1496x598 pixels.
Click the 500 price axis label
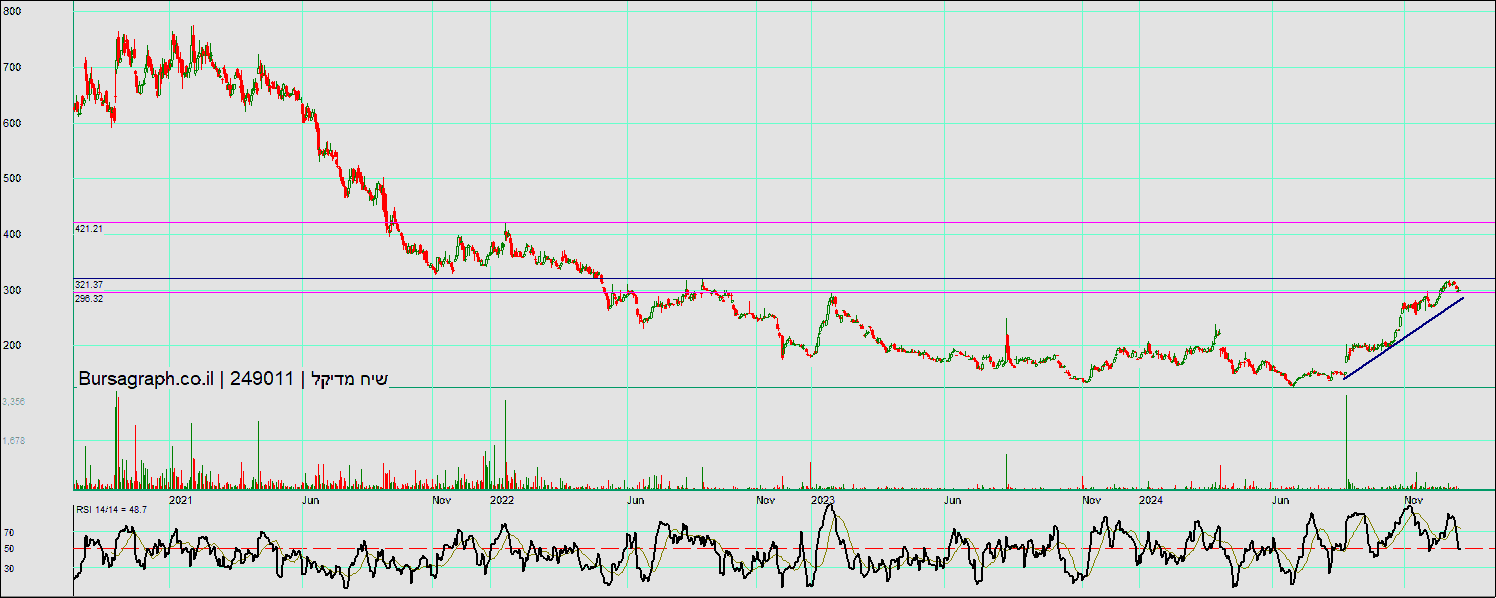click(x=12, y=178)
